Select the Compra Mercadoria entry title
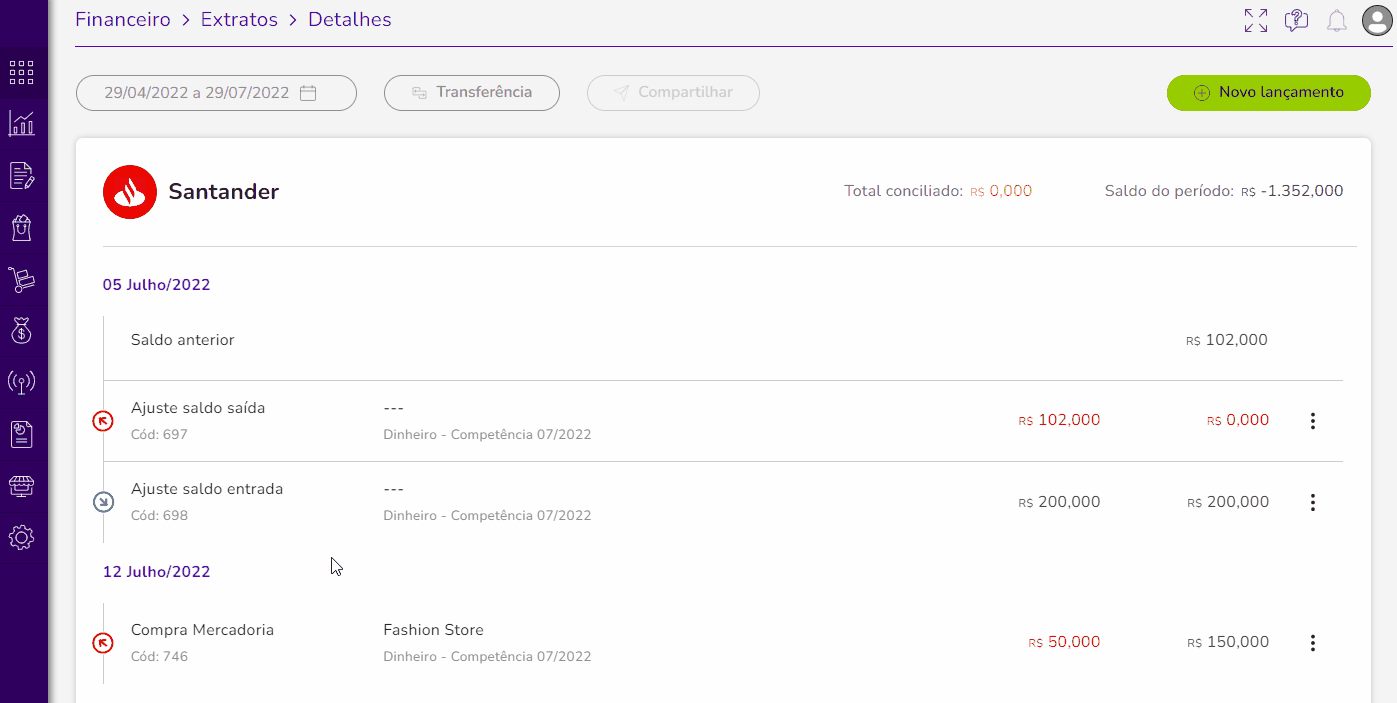This screenshot has height=703, width=1397. (x=202, y=630)
